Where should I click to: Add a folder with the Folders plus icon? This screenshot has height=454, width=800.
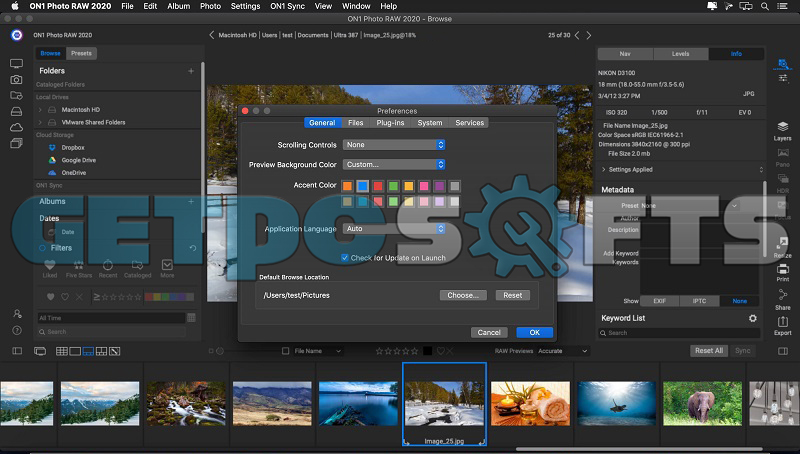pyautogui.click(x=191, y=71)
